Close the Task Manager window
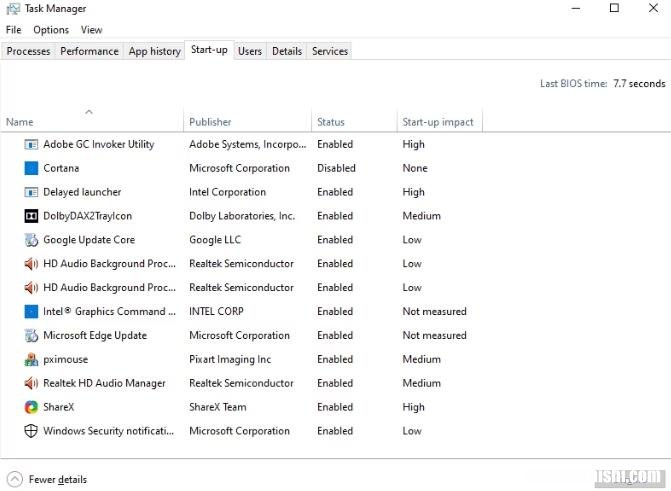Viewport: 671px width, 491px height. (x=653, y=8)
